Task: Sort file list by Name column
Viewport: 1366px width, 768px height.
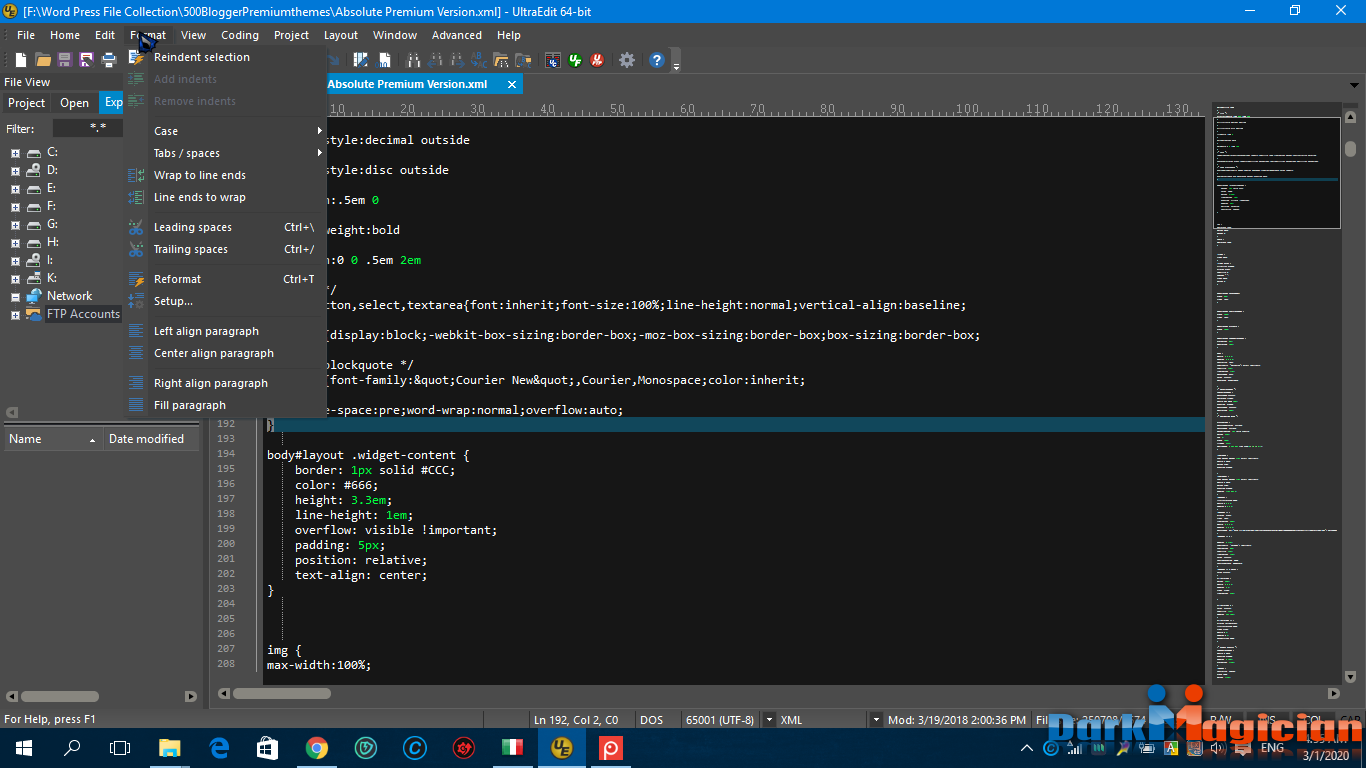Action: [x=53, y=439]
